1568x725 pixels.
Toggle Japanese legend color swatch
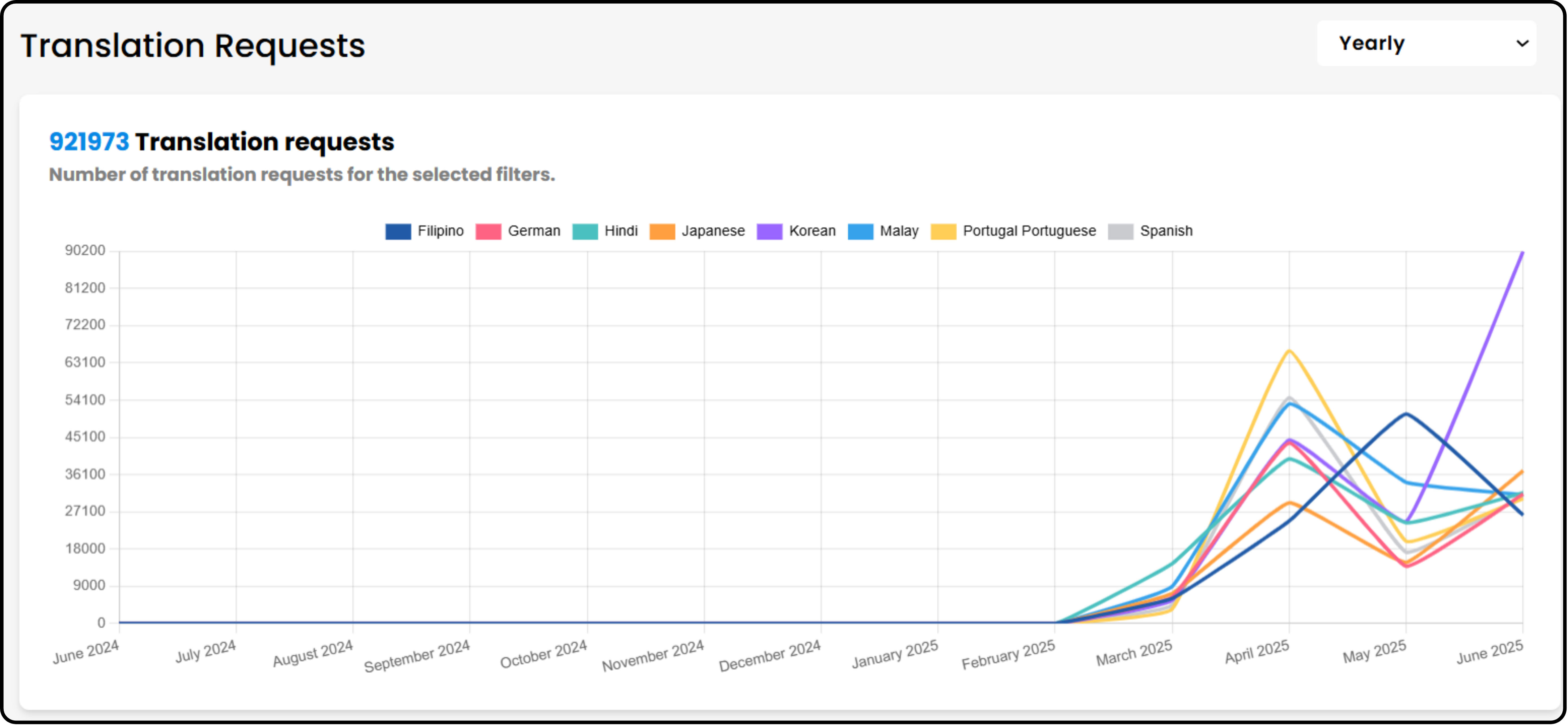point(662,232)
